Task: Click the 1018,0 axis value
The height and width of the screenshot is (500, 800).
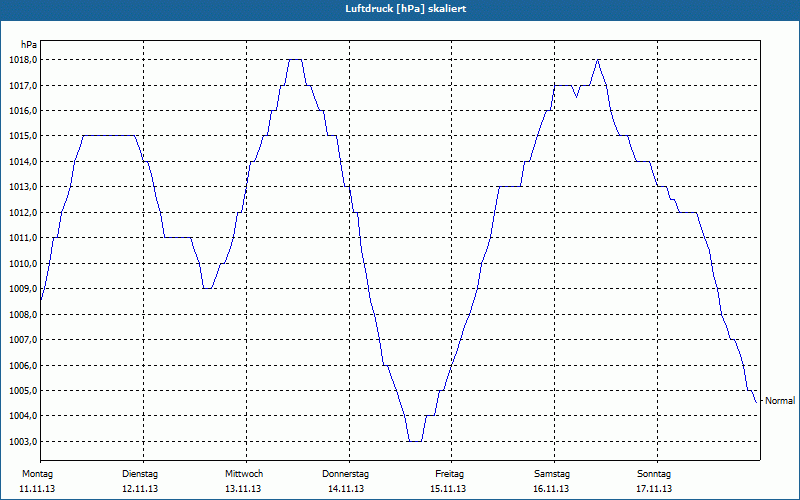Action: coord(23,60)
